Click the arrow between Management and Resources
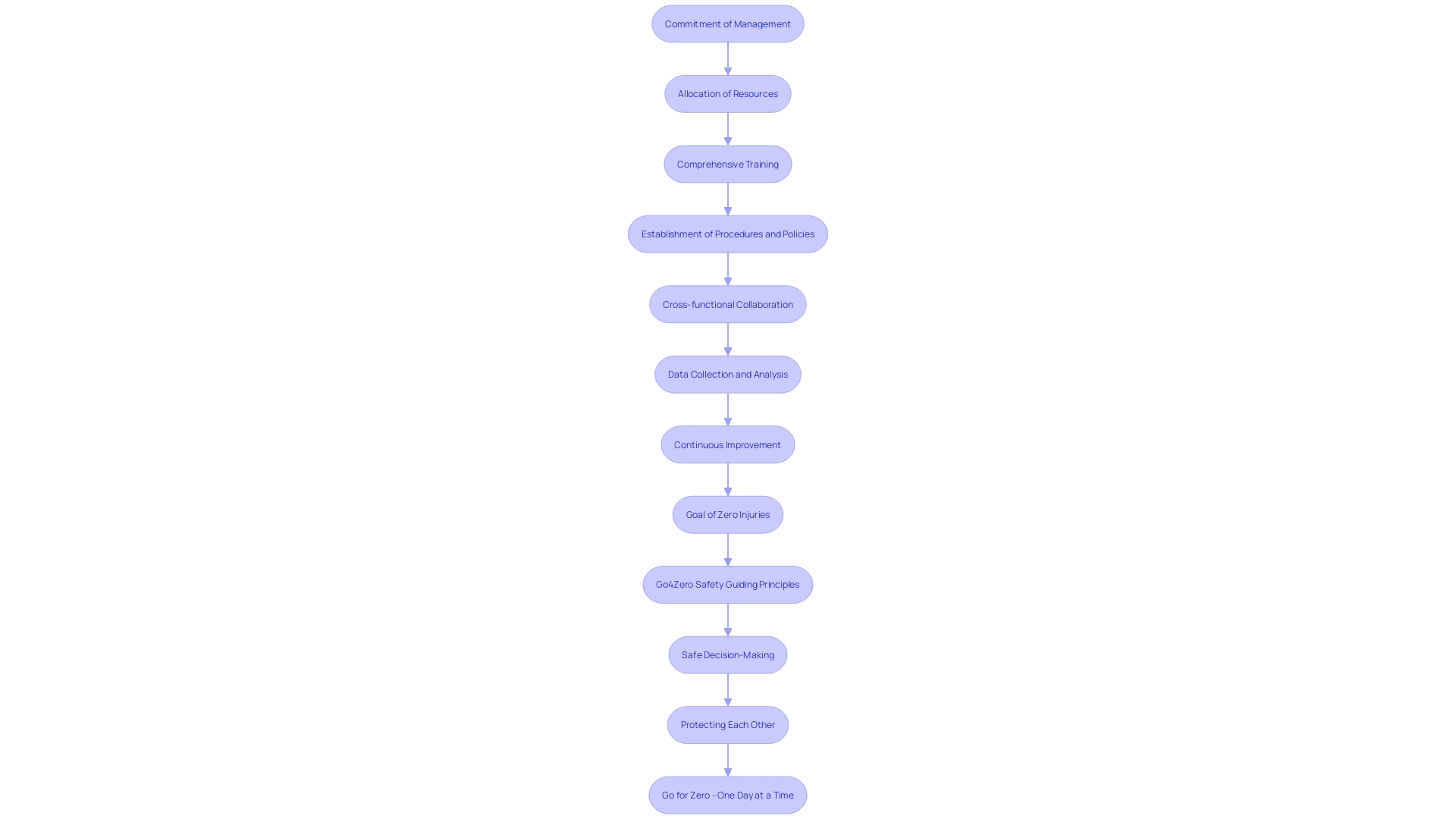Screen dimensions: 1456x819 click(x=727, y=58)
